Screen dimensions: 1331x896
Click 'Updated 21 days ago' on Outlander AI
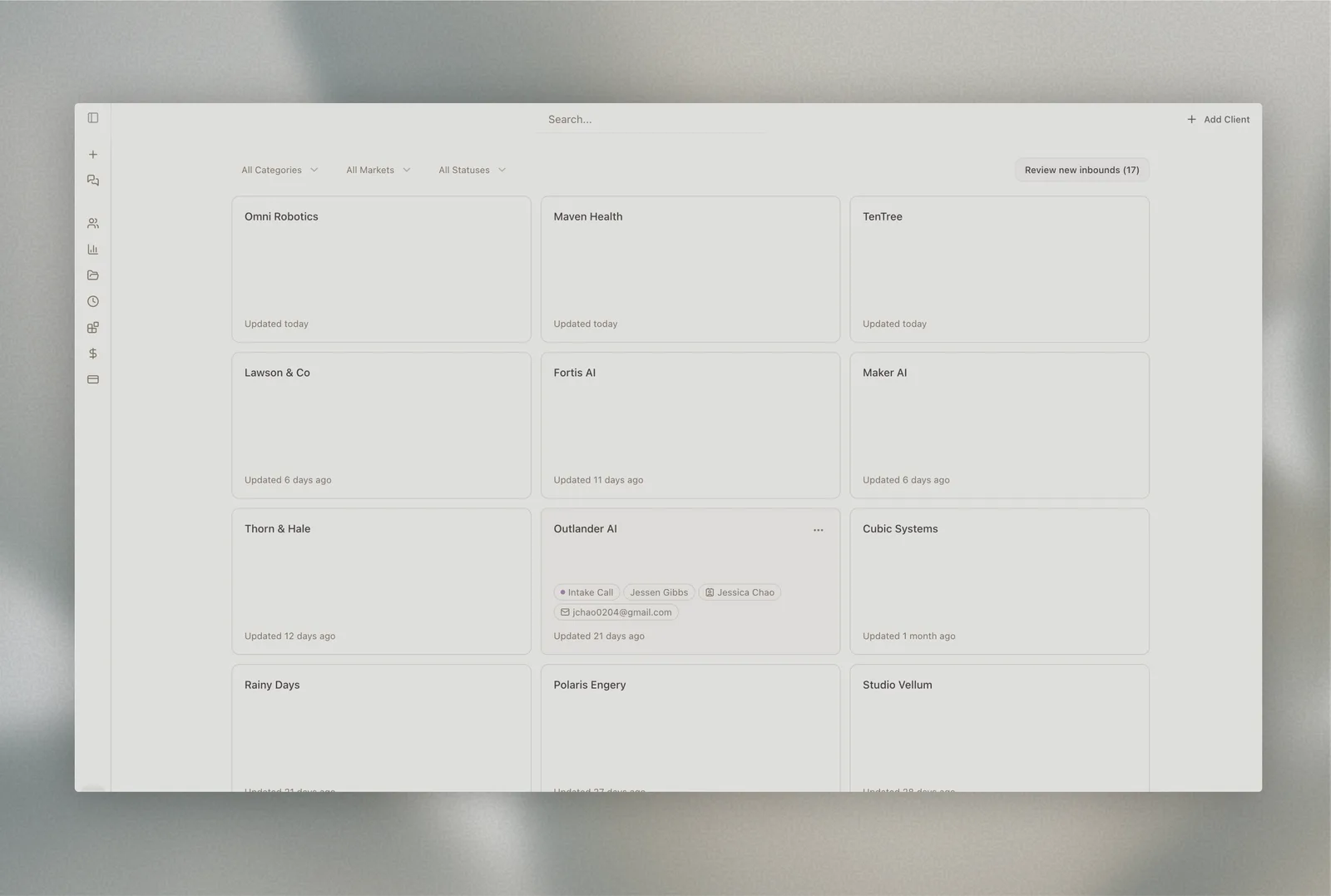click(x=599, y=636)
